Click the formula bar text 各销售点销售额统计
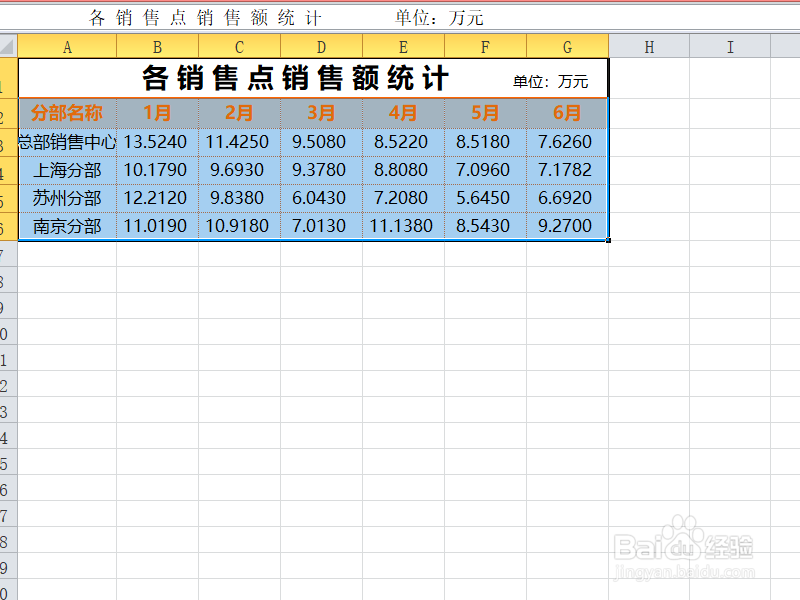This screenshot has width=800, height=600. [x=205, y=18]
